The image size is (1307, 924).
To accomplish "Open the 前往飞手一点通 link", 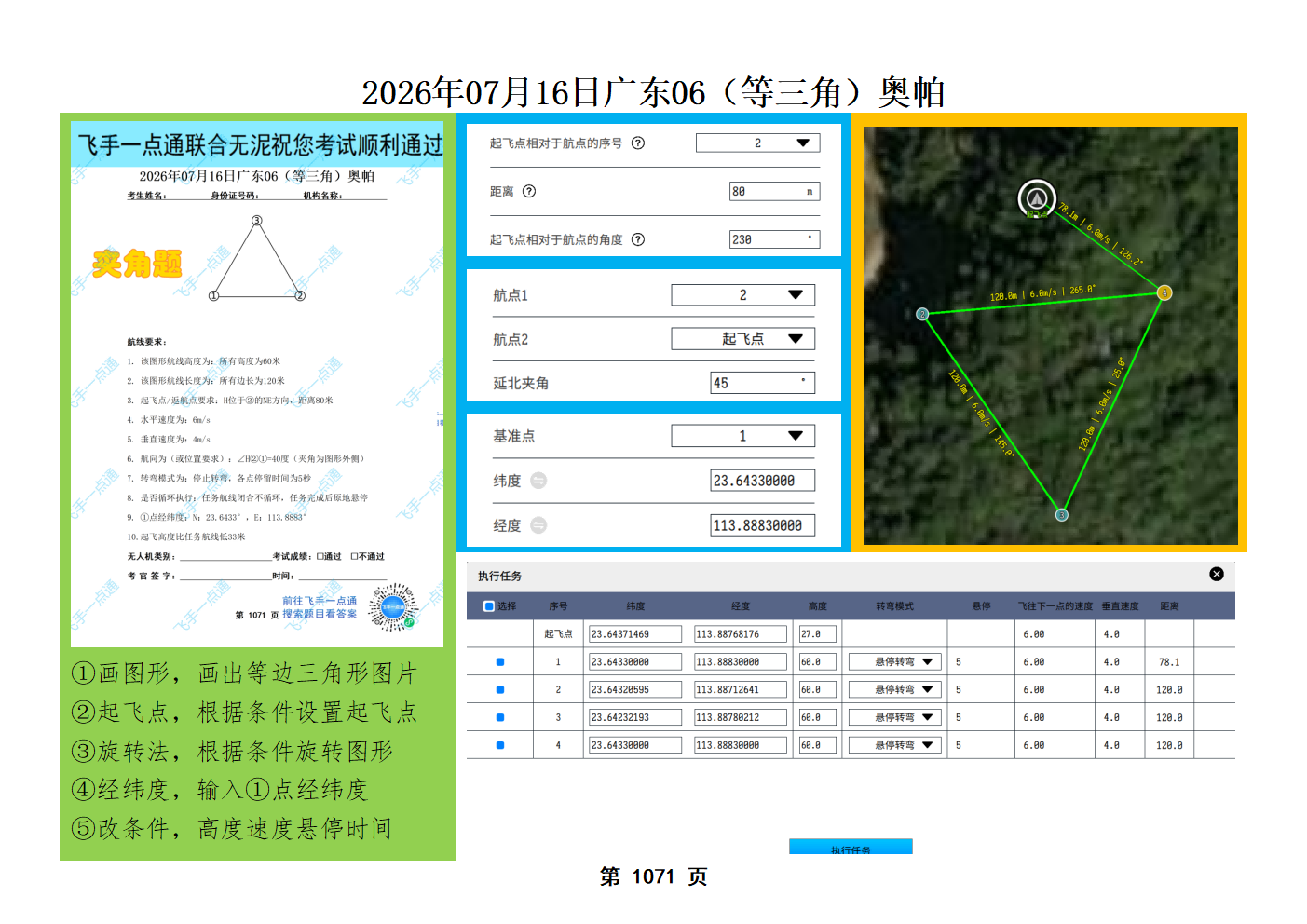I will [x=320, y=601].
